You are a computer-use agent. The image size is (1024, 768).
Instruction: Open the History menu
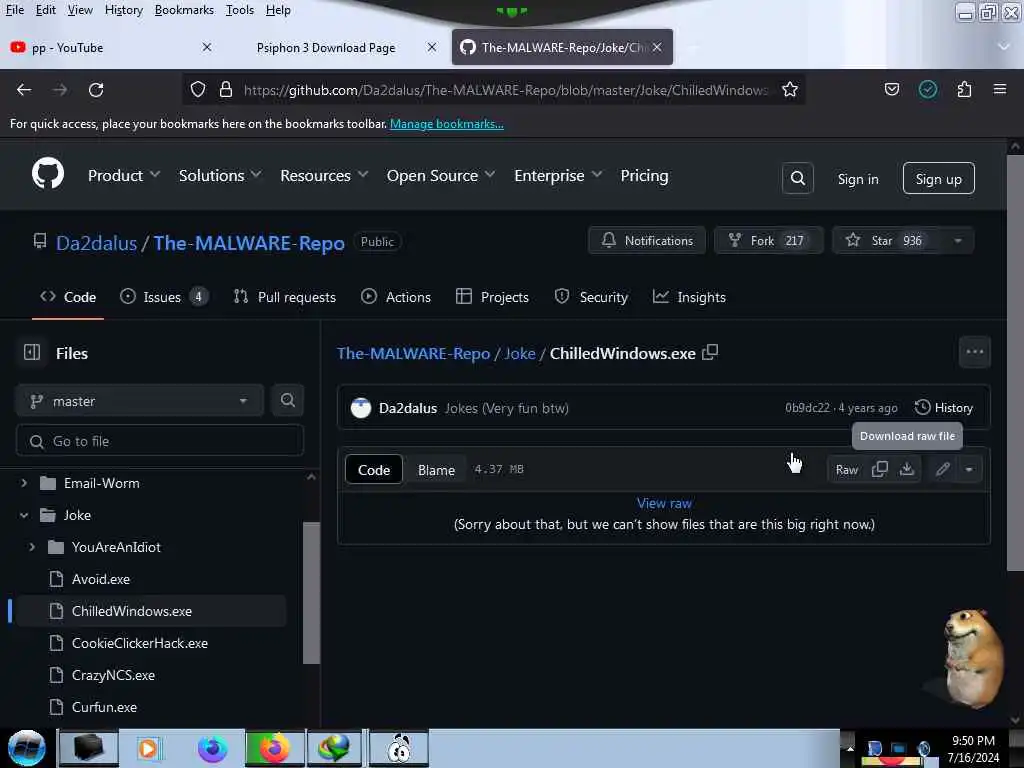point(123,10)
